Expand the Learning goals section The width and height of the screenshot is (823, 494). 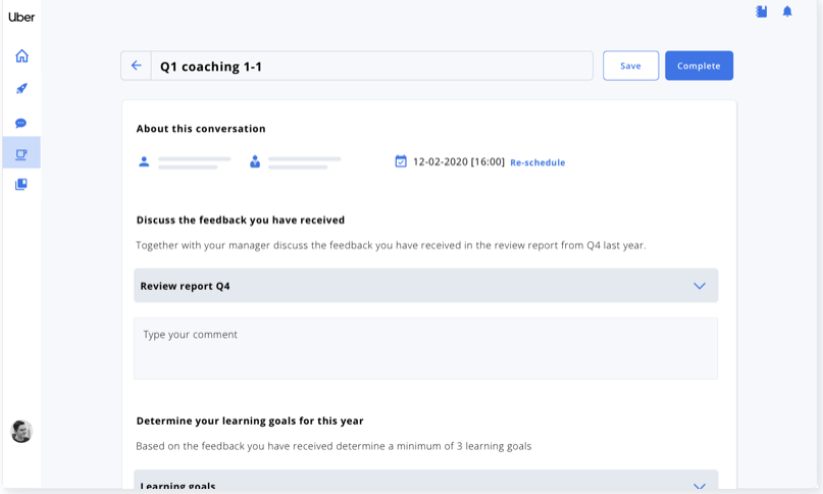699,485
